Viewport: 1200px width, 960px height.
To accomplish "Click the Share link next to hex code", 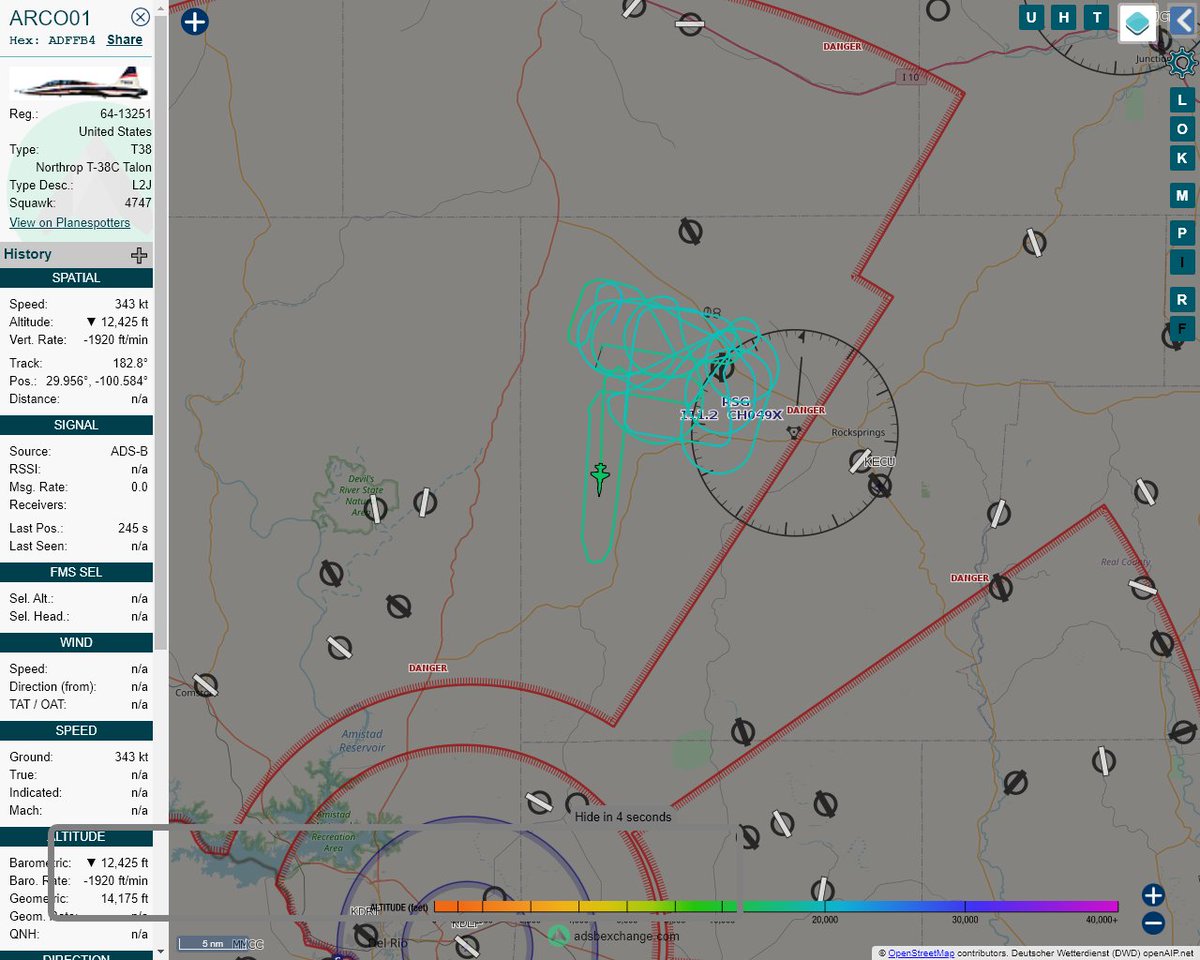I will pos(125,40).
